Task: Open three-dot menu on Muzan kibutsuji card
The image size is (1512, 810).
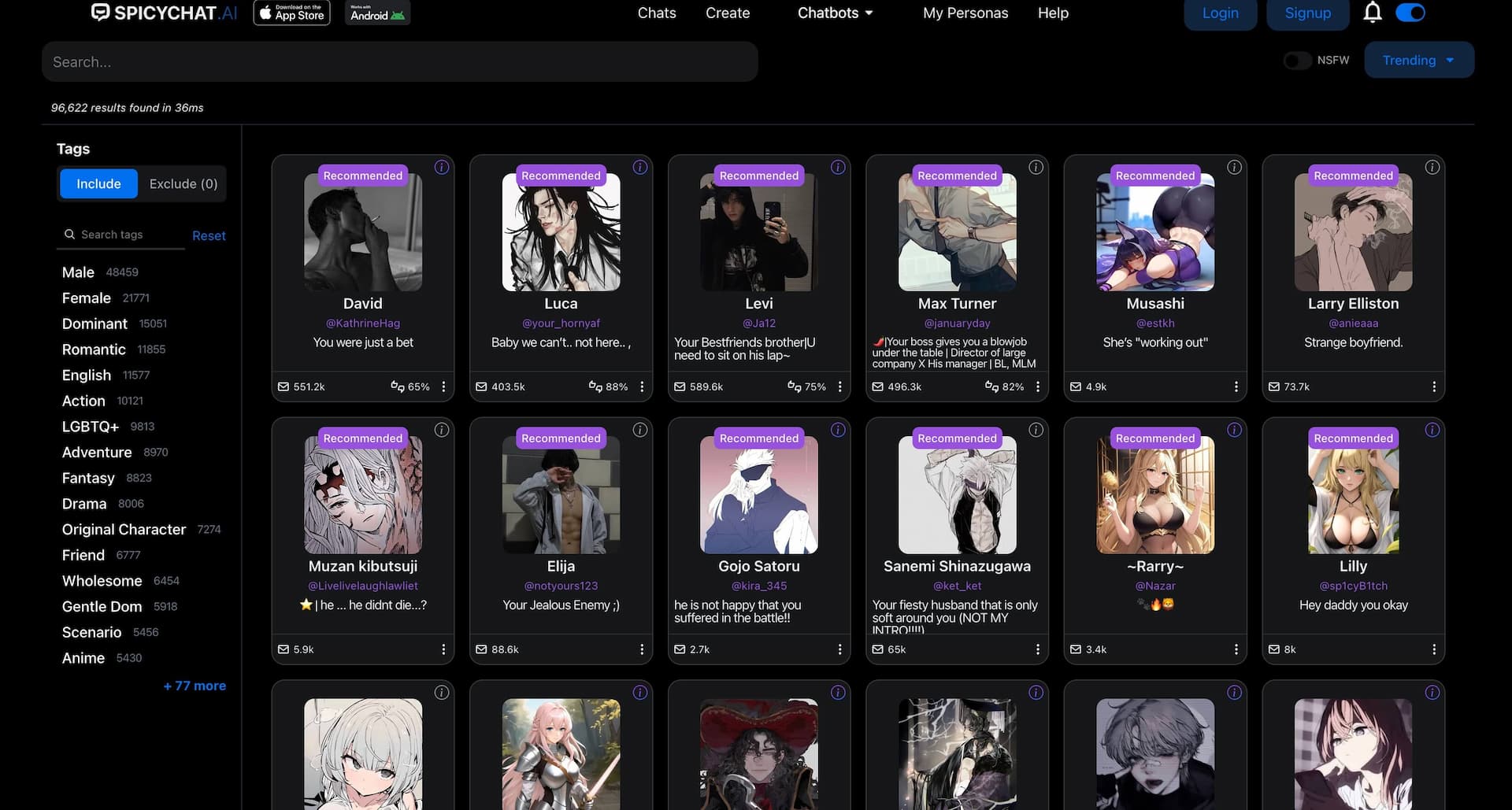Action: tap(443, 649)
